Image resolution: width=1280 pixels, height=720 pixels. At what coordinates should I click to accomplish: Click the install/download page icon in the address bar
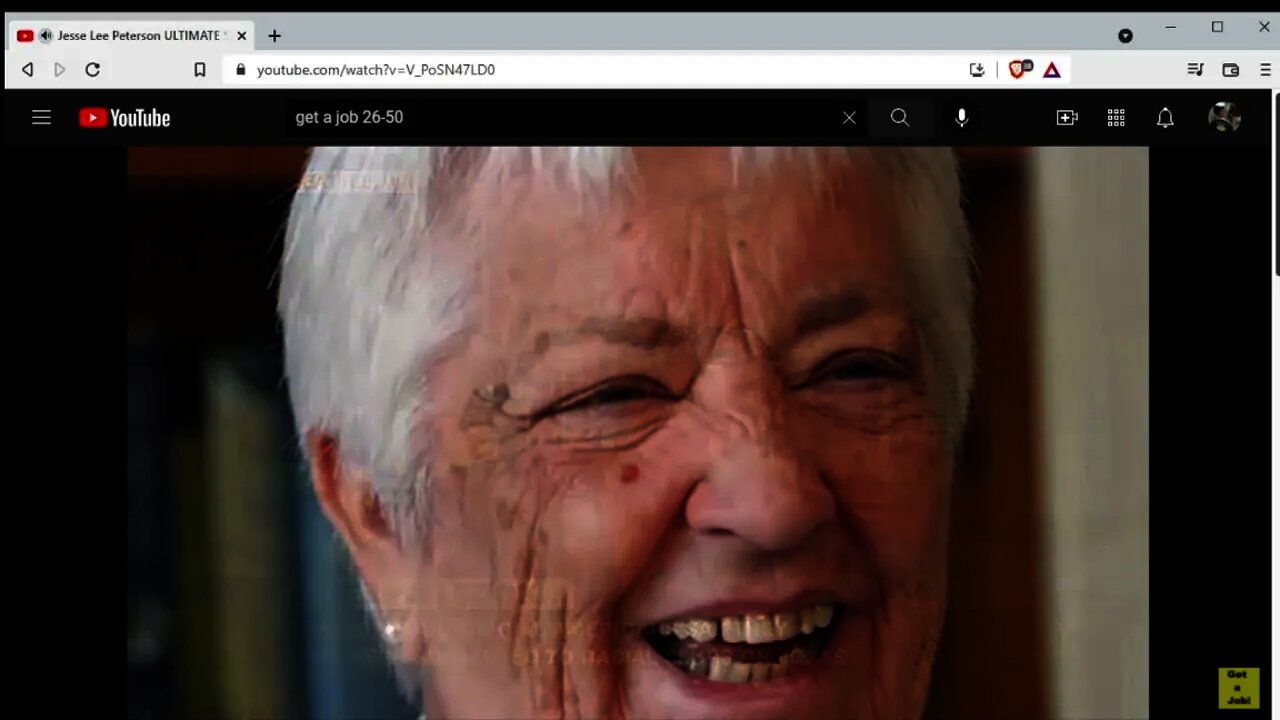(x=977, y=69)
